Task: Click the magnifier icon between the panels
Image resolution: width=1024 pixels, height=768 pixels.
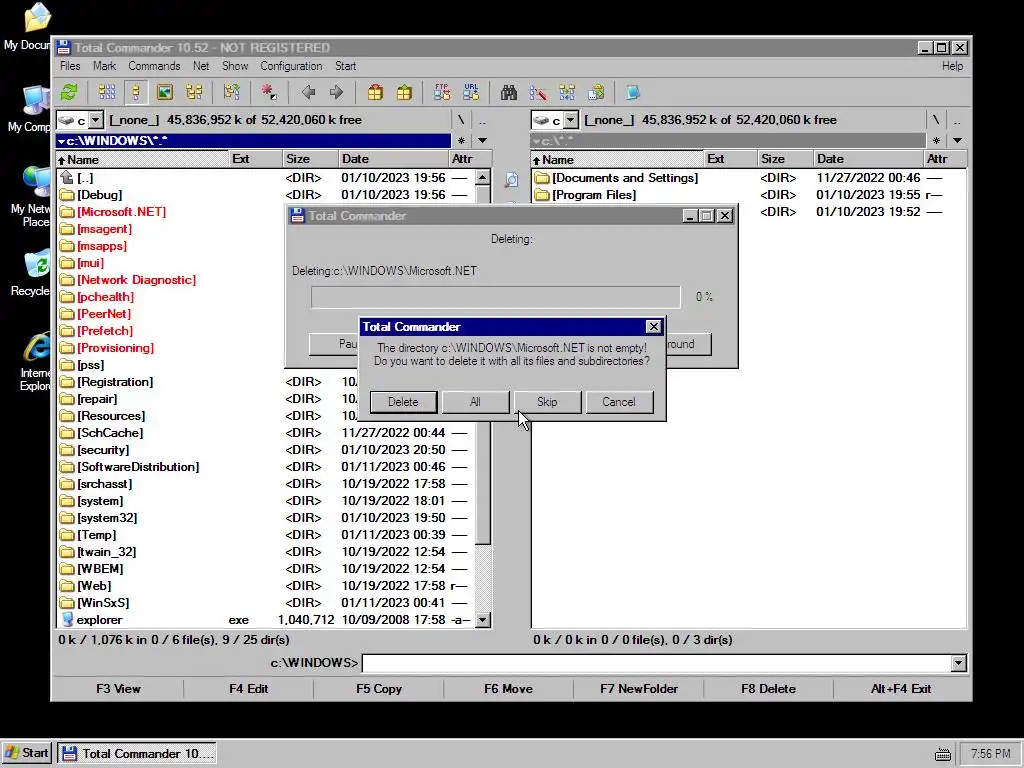Action: (x=511, y=180)
